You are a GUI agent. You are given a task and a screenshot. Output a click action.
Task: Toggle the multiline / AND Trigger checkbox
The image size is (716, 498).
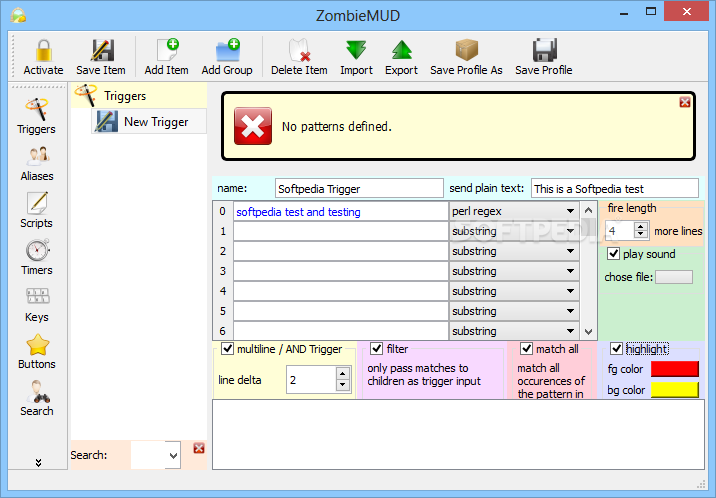click(x=227, y=349)
